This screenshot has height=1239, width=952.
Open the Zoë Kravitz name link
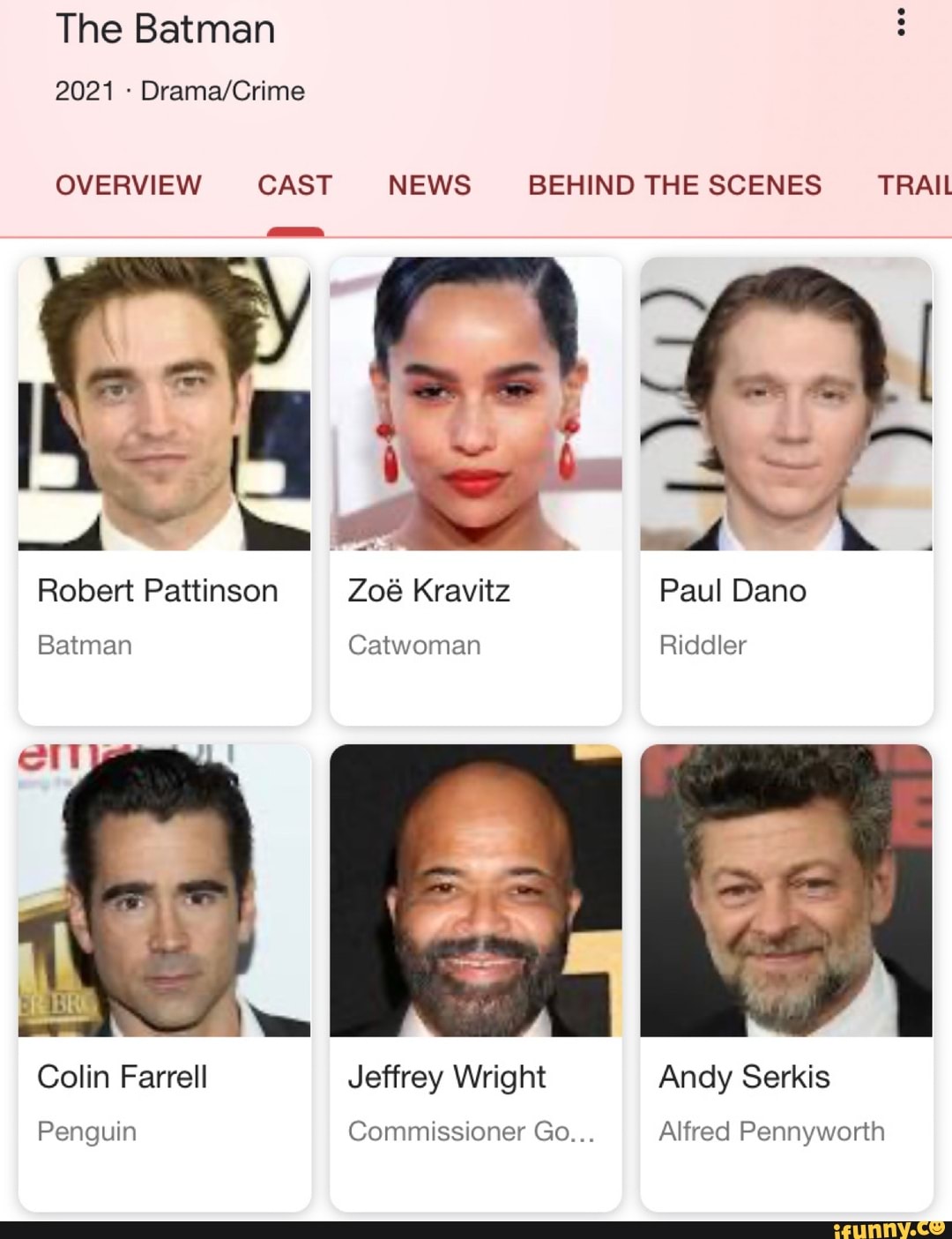tap(429, 591)
